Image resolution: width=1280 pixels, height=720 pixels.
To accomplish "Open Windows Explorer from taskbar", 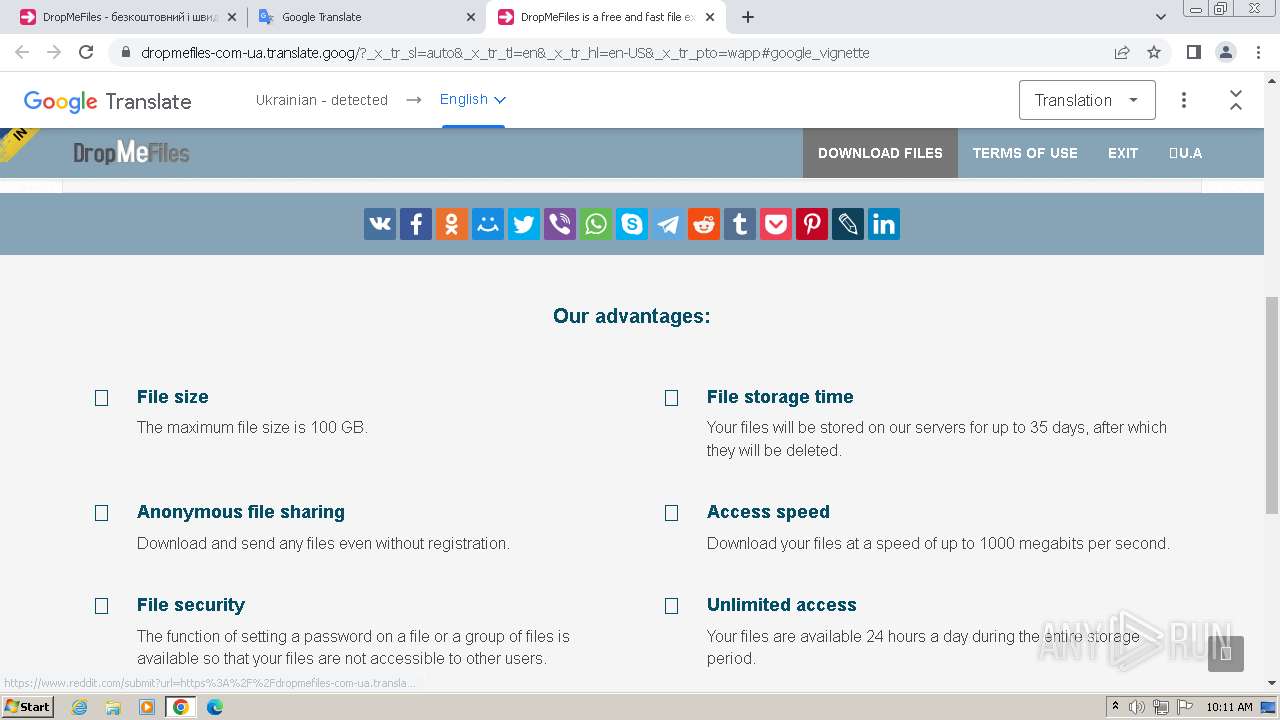I will click(113, 707).
